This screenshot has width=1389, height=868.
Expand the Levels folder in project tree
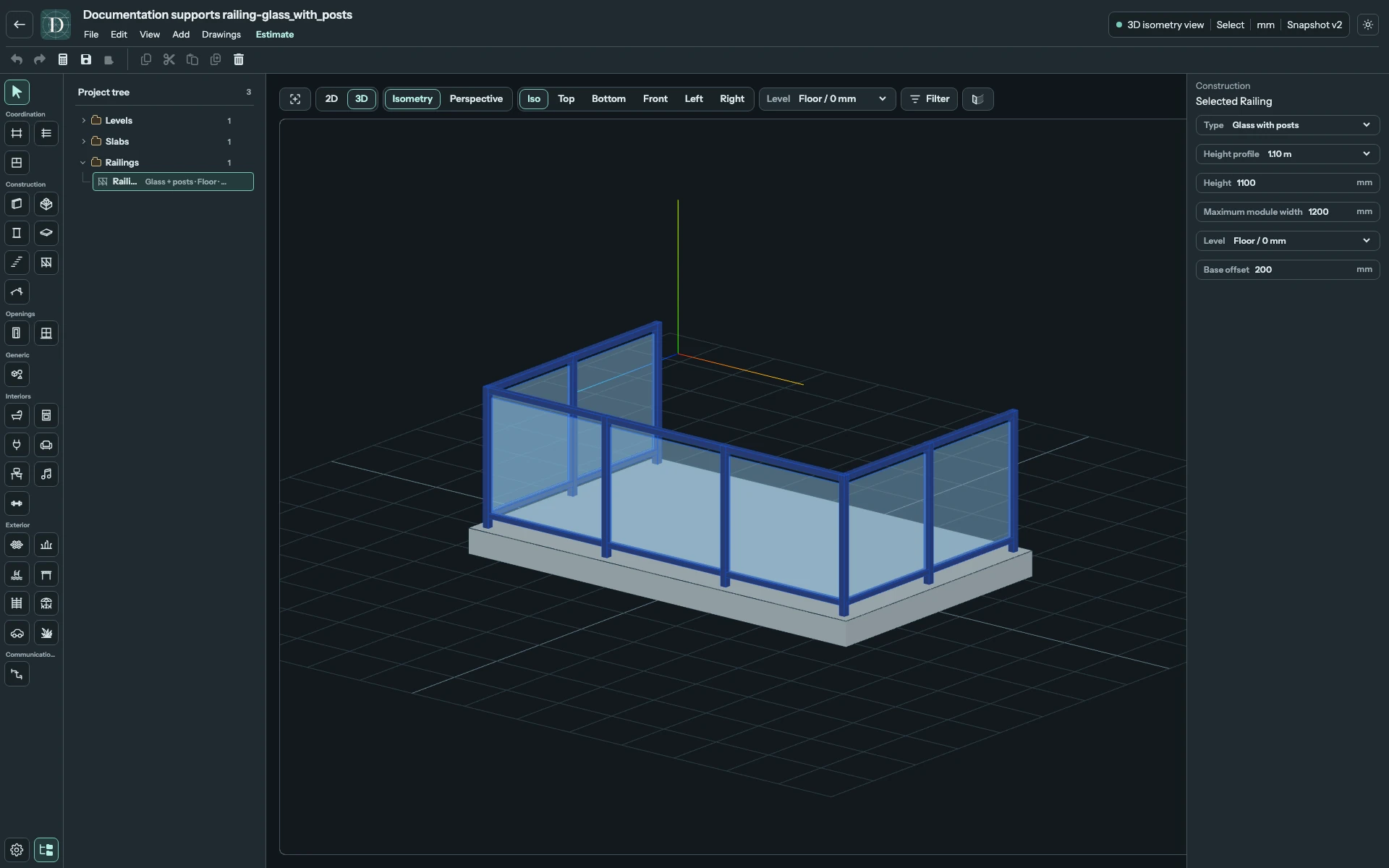click(x=83, y=121)
